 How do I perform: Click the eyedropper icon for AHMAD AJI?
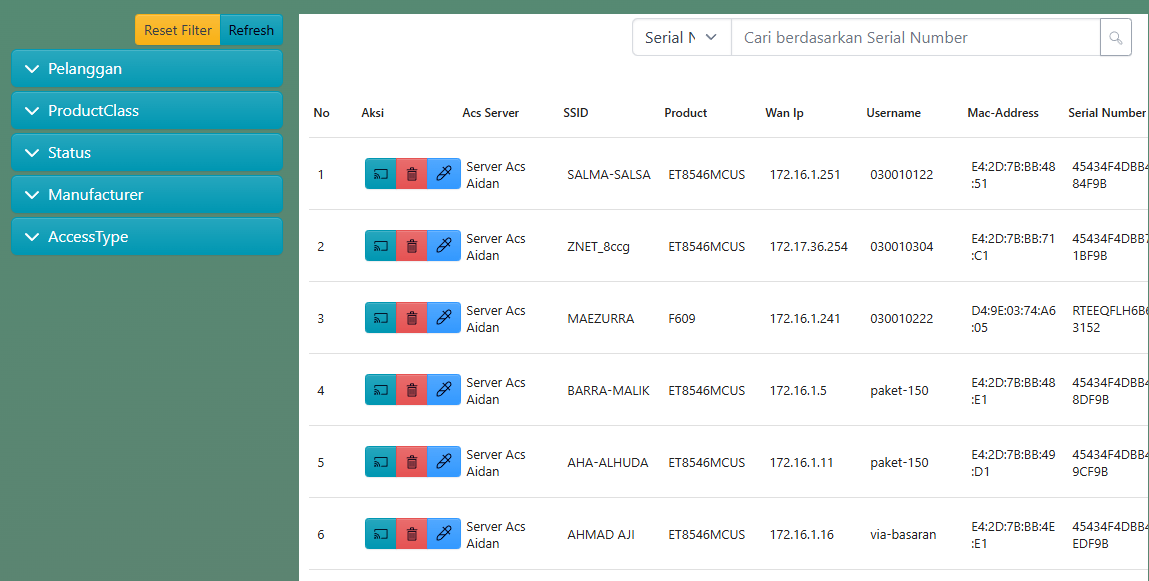coord(444,534)
